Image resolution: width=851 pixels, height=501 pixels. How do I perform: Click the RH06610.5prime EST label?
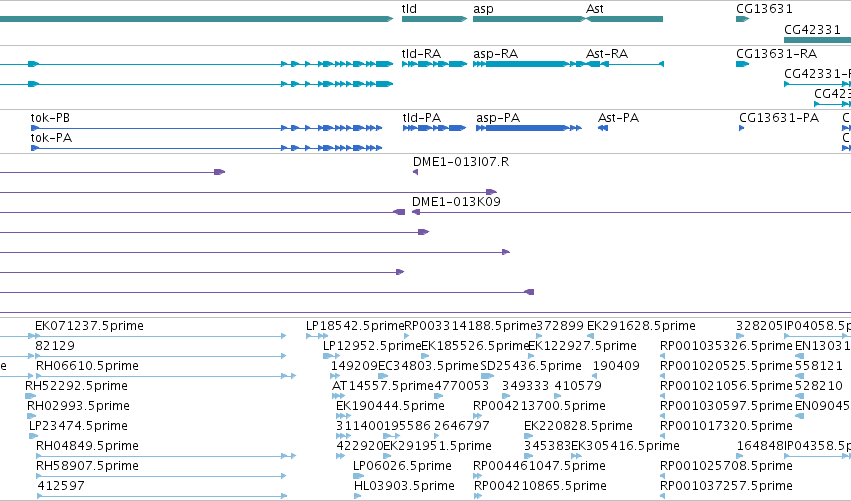pyautogui.click(x=87, y=366)
